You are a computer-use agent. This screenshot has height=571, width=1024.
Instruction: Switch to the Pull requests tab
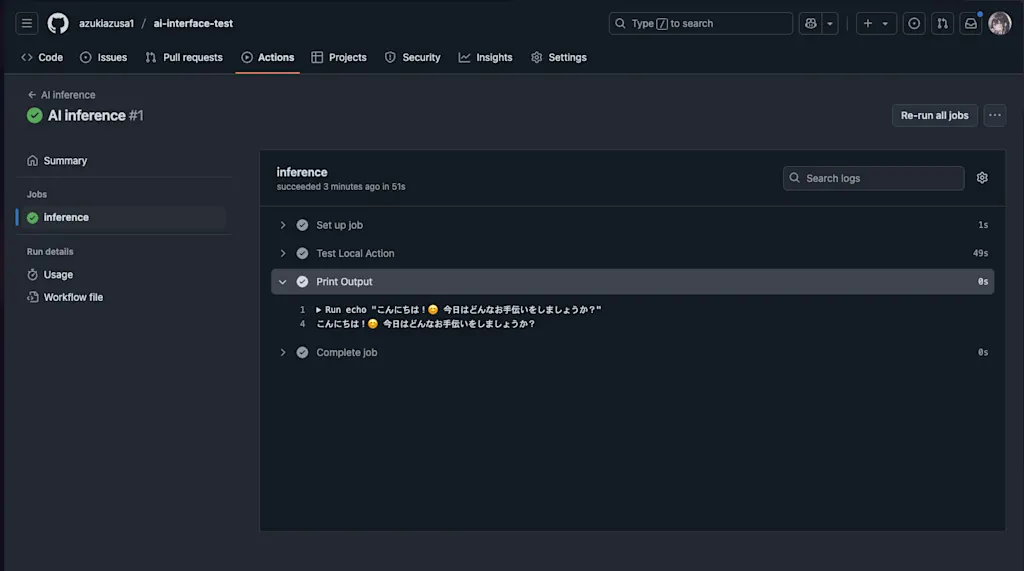click(x=184, y=57)
